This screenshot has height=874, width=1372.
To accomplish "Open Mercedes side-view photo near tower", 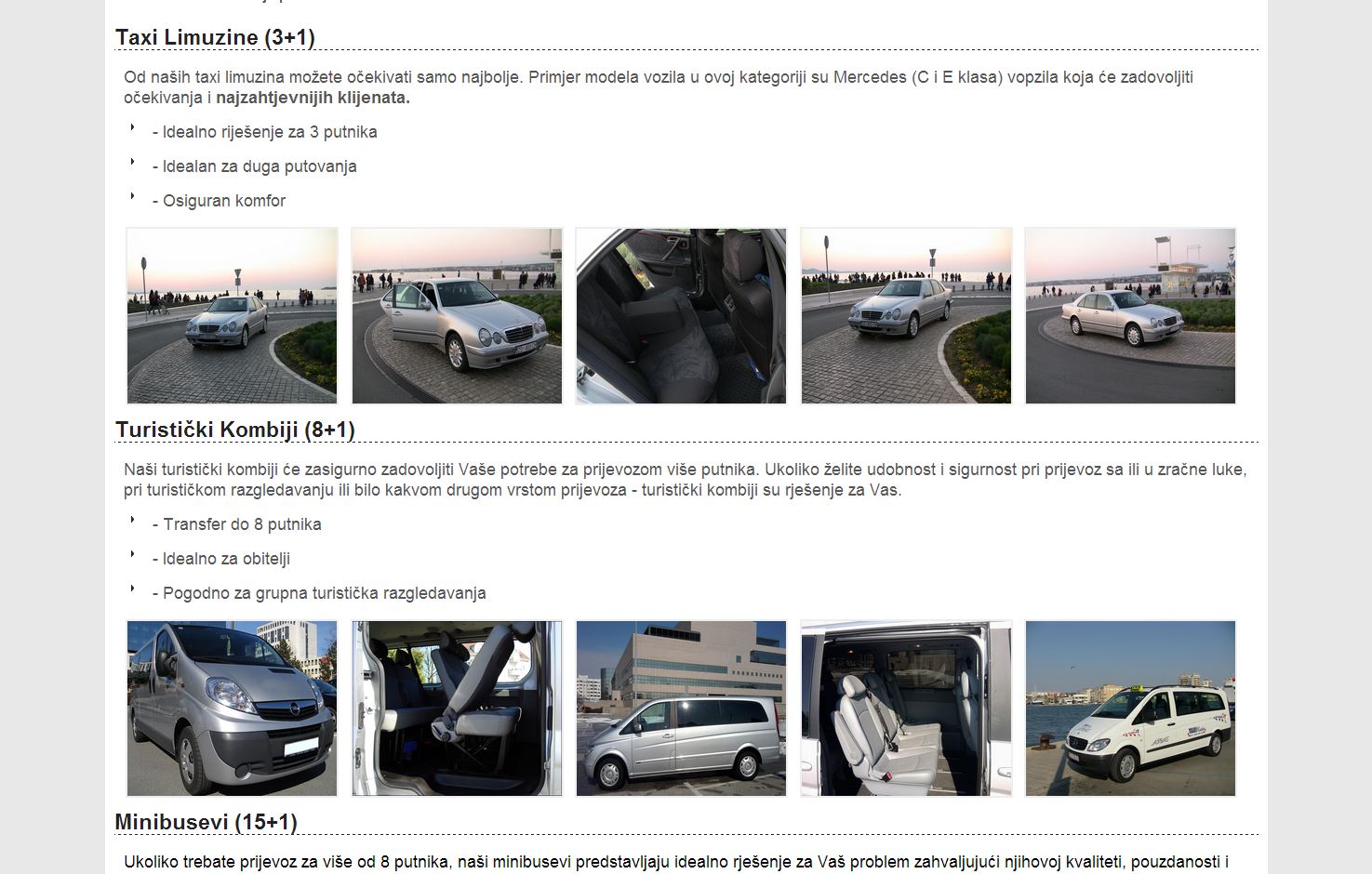I will [x=1130, y=316].
